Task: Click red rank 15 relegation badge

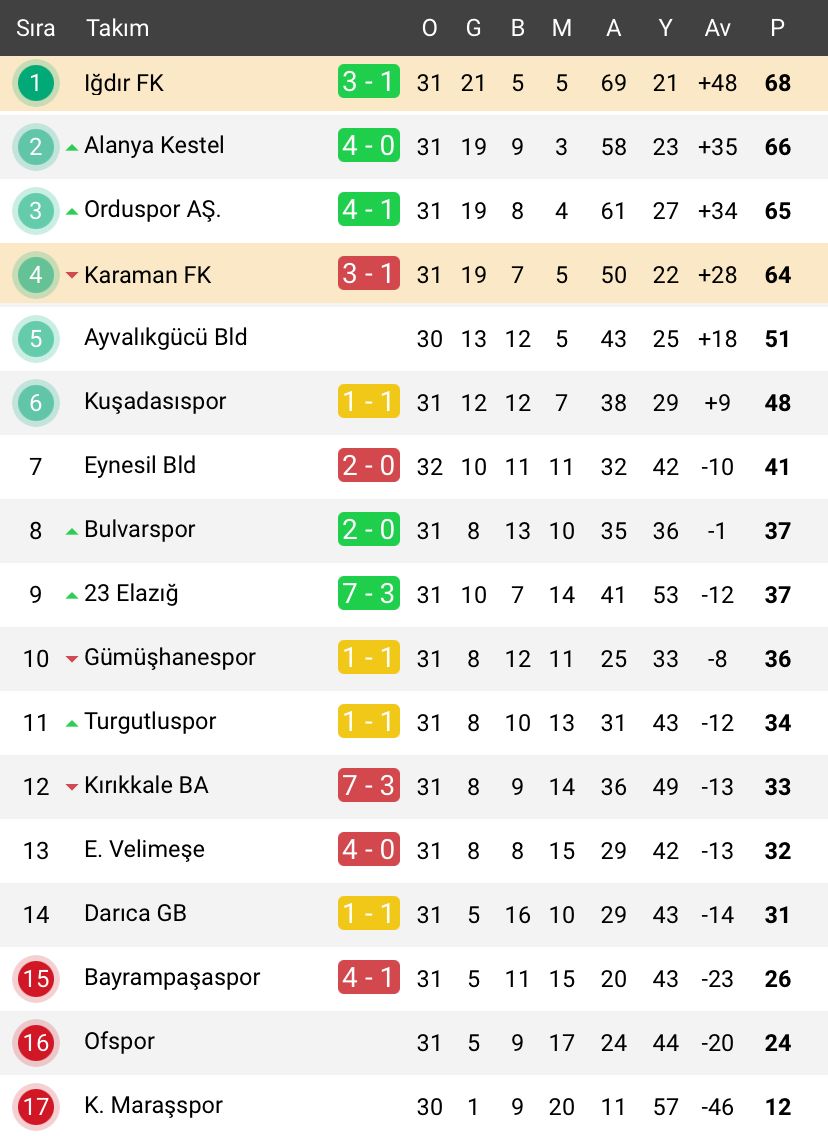Action: click(x=36, y=979)
